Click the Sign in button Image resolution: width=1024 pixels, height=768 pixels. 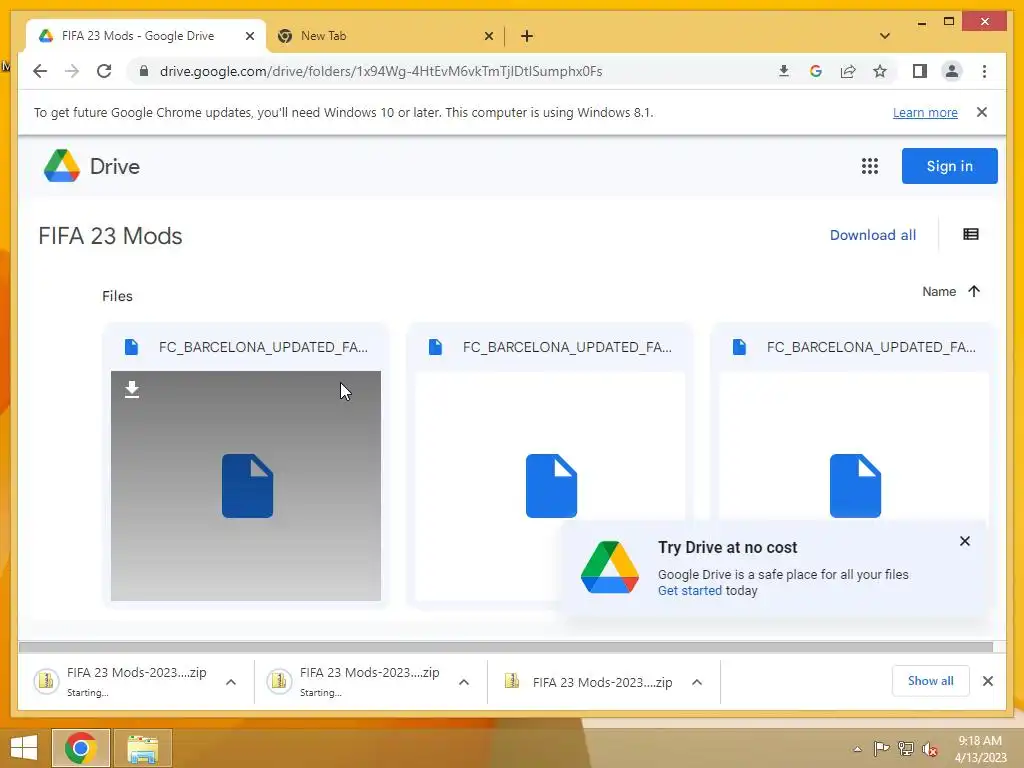(950, 166)
